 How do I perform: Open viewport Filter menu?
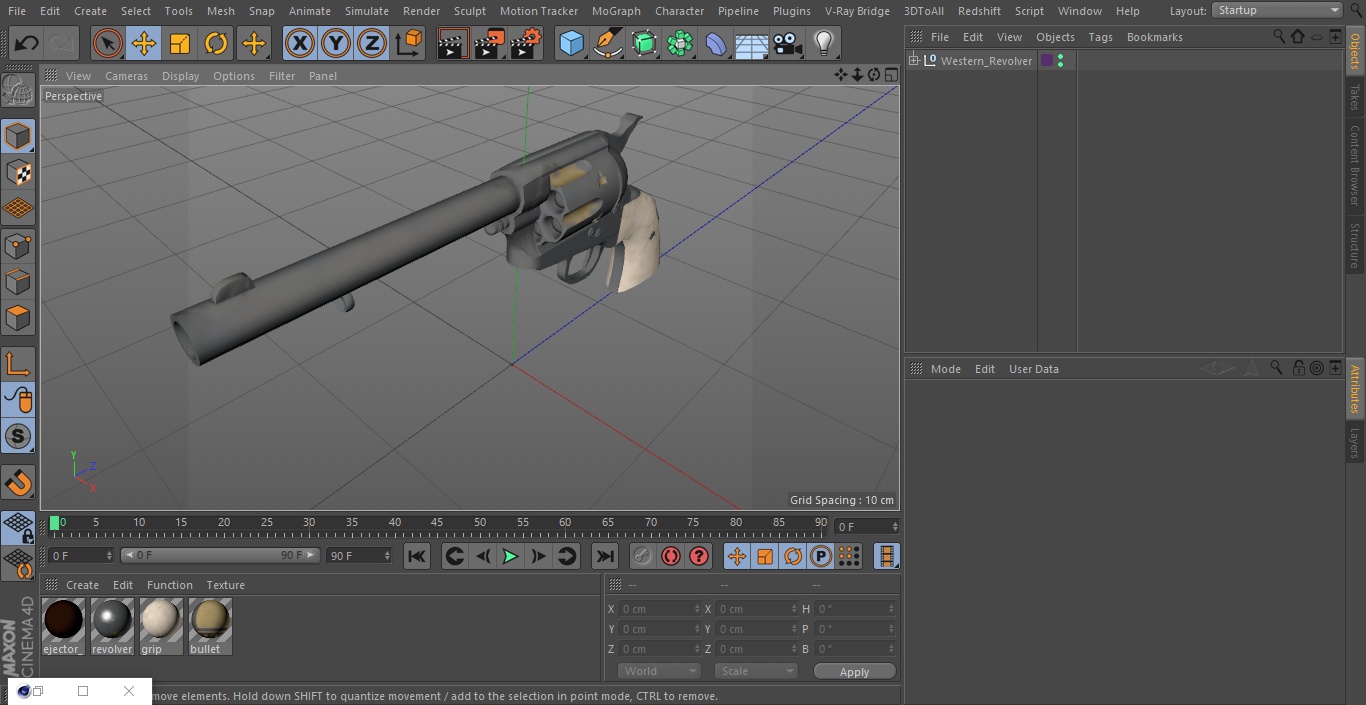(282, 76)
